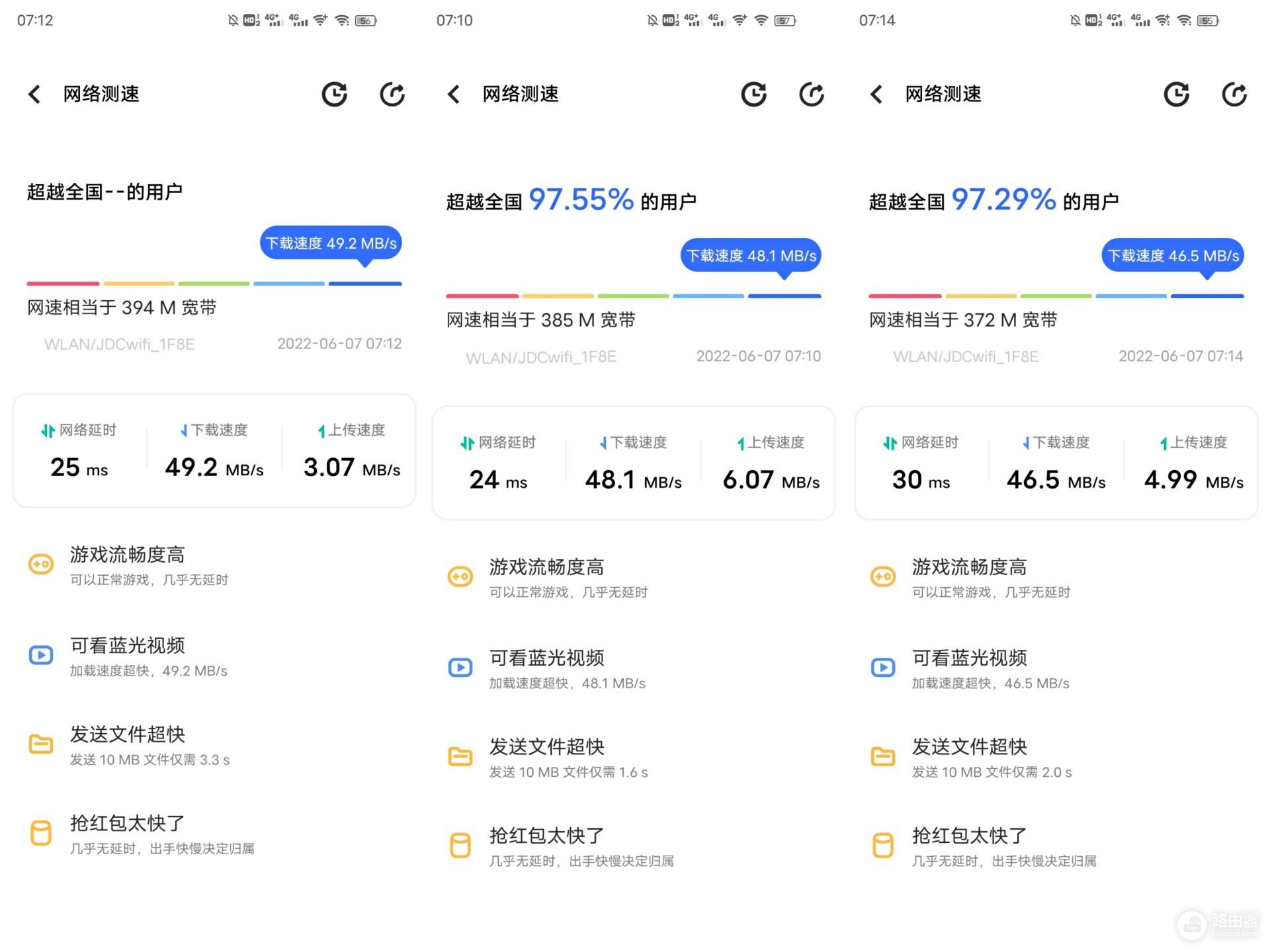Tap '网络测速' title in 07:14 screen
This screenshot has height=952, width=1270.
coord(943,94)
